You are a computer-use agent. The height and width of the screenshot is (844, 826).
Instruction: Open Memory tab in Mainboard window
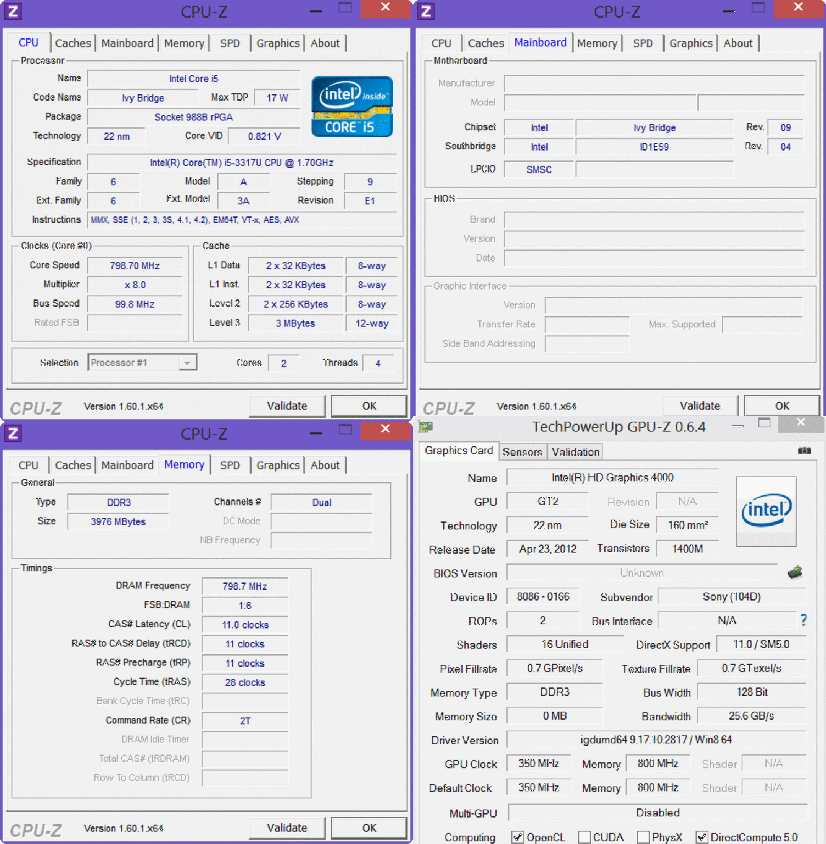[597, 43]
